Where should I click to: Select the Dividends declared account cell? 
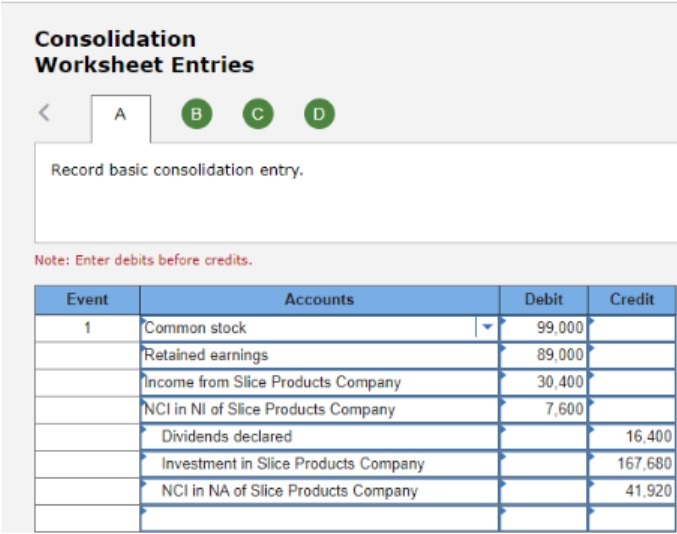(319, 437)
